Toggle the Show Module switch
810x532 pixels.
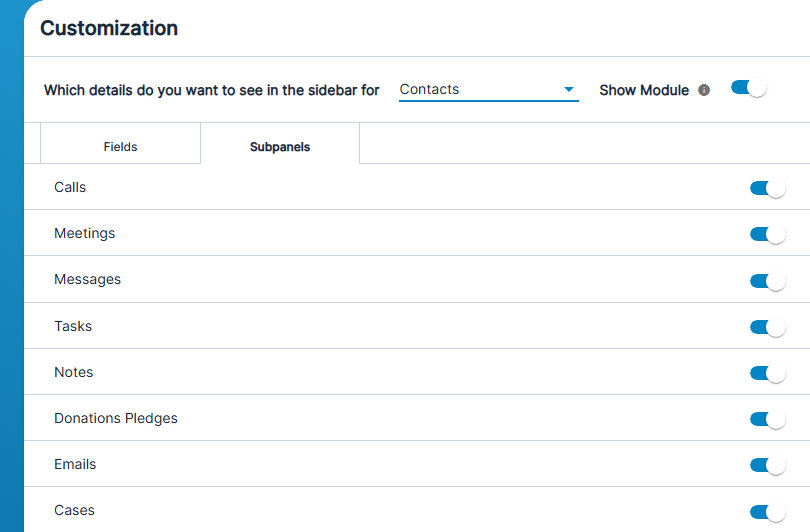point(749,88)
